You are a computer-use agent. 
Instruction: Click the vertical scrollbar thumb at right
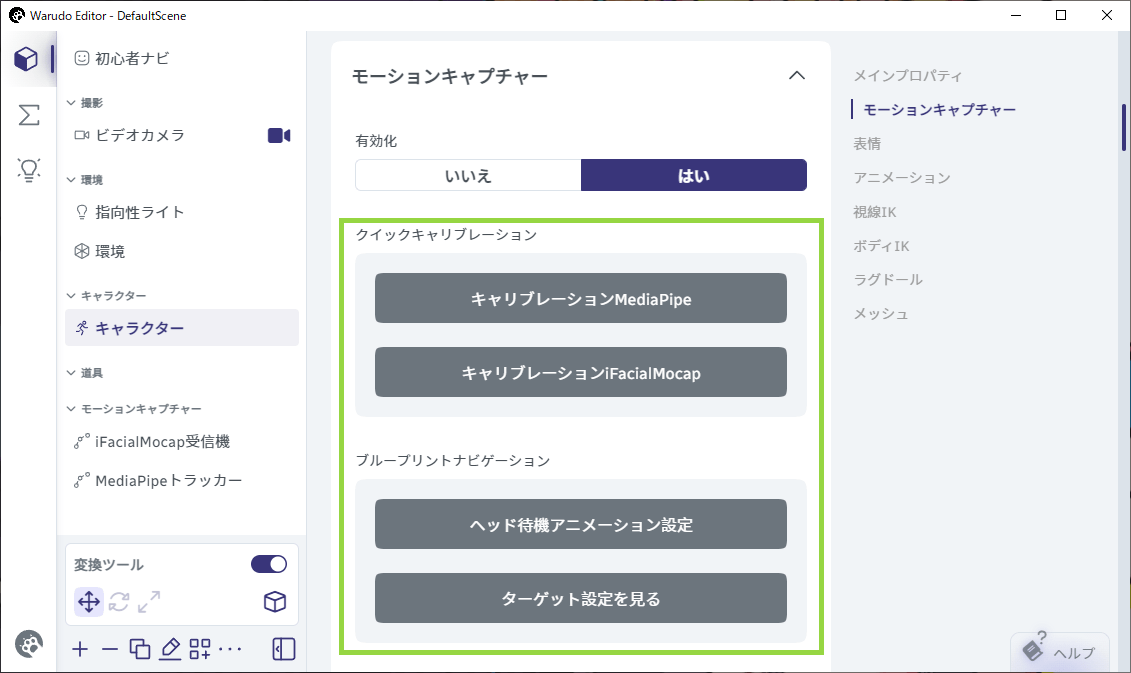(x=1124, y=128)
